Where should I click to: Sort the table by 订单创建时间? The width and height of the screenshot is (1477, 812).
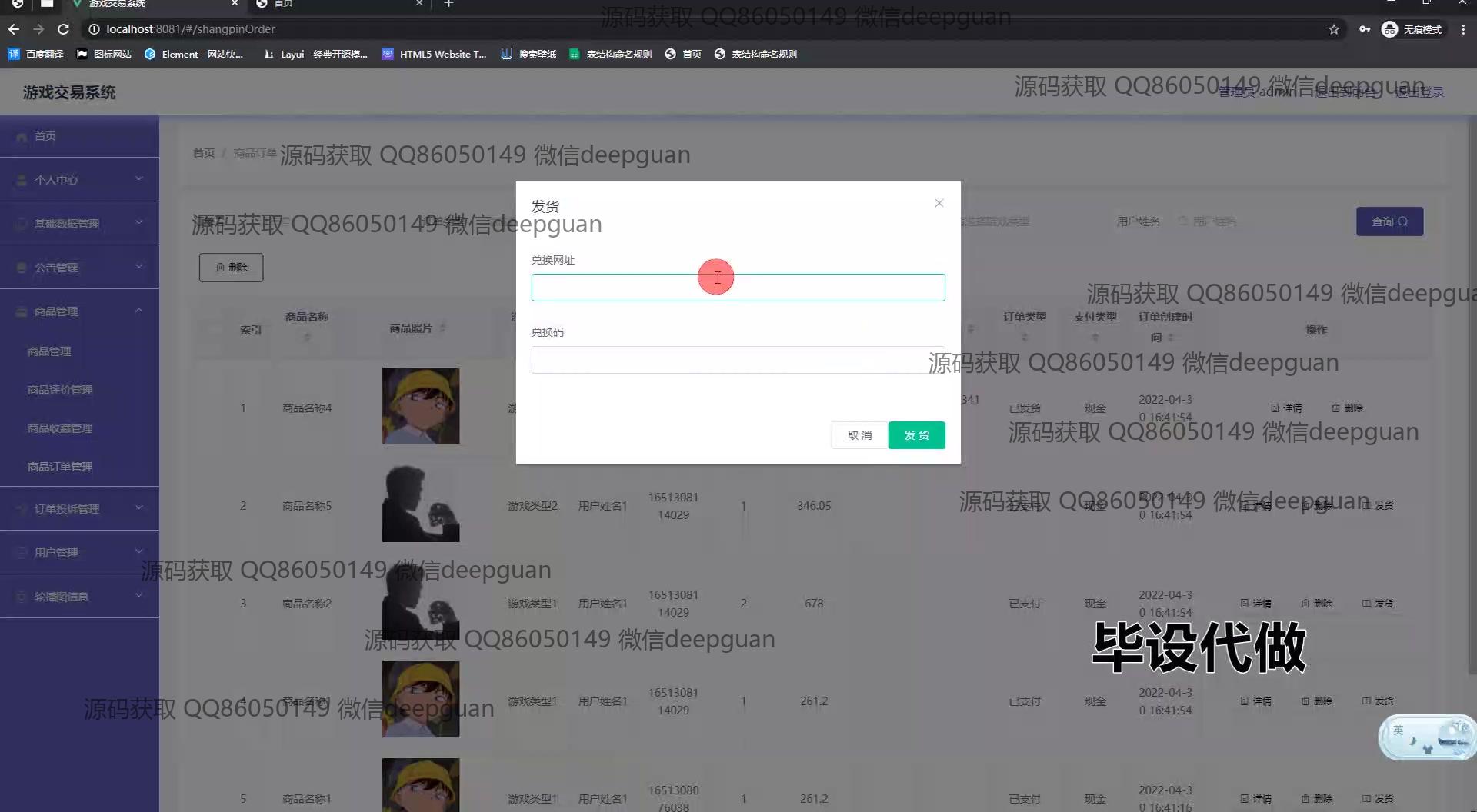[x=1171, y=337]
